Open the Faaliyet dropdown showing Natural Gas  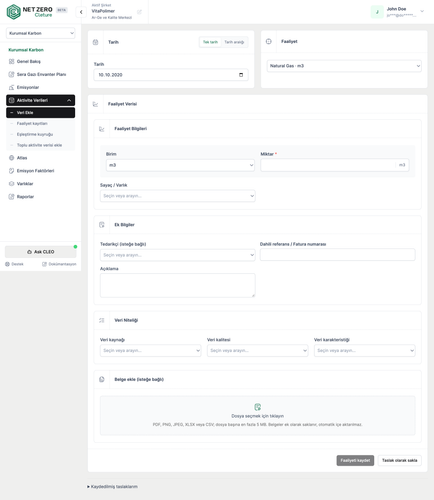pos(344,66)
